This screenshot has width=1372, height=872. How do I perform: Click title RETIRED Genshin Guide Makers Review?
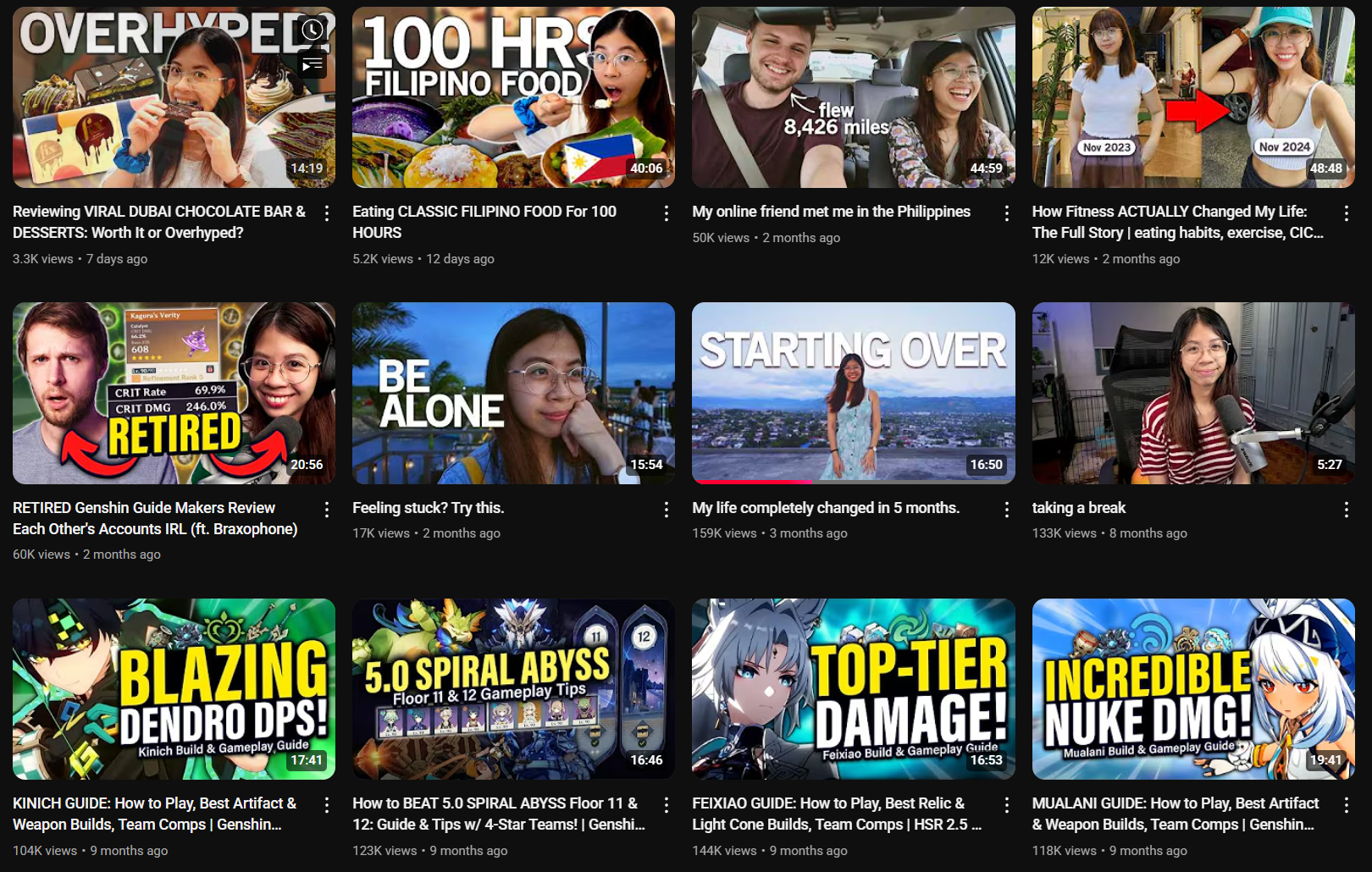(155, 518)
